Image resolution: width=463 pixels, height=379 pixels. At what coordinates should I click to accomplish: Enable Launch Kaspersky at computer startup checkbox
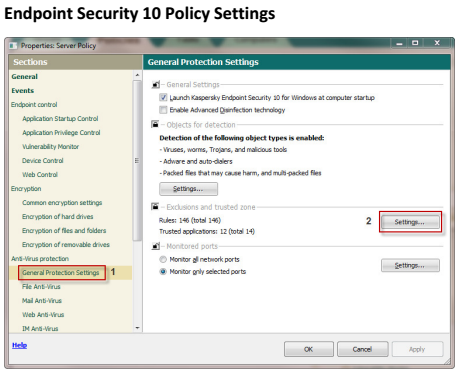pyautogui.click(x=163, y=98)
